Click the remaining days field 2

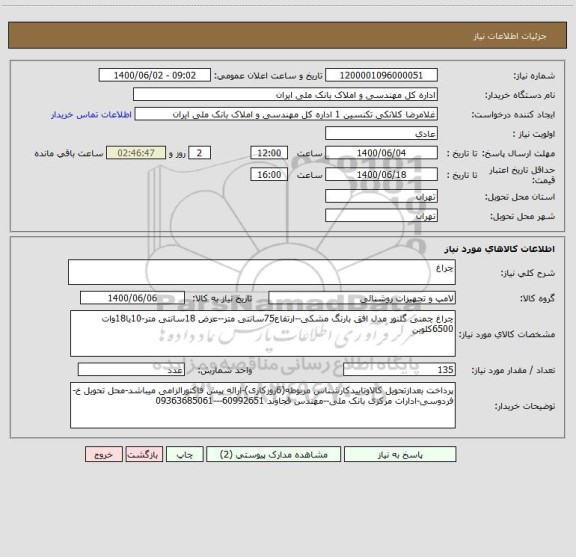click(x=199, y=153)
